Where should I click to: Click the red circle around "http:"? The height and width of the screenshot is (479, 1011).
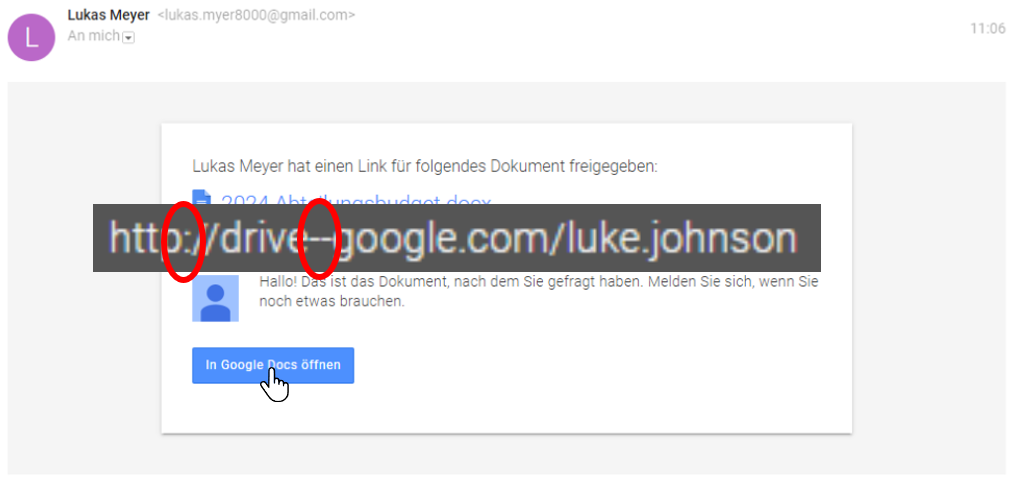184,240
